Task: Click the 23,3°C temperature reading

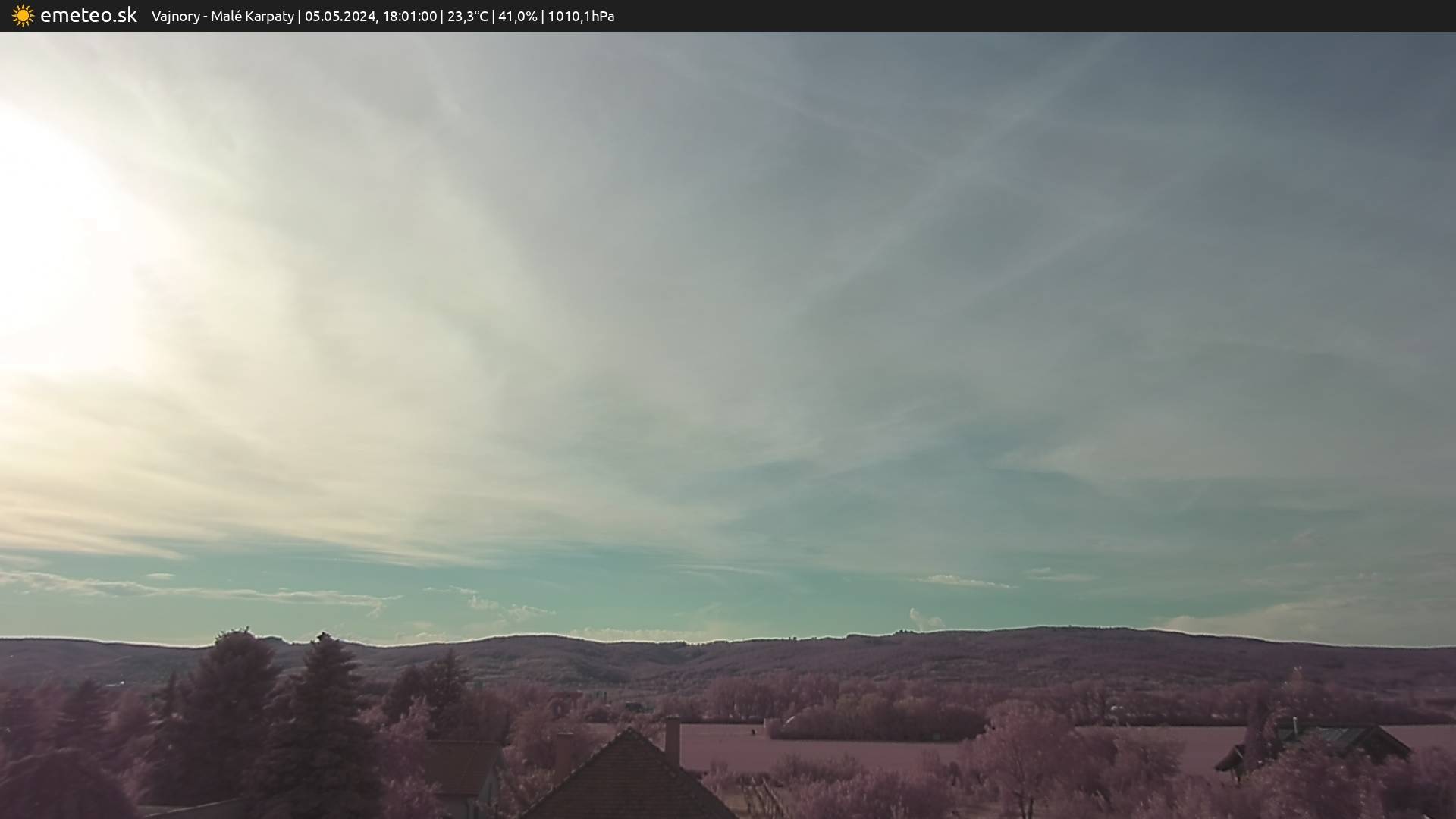Action: click(467, 16)
